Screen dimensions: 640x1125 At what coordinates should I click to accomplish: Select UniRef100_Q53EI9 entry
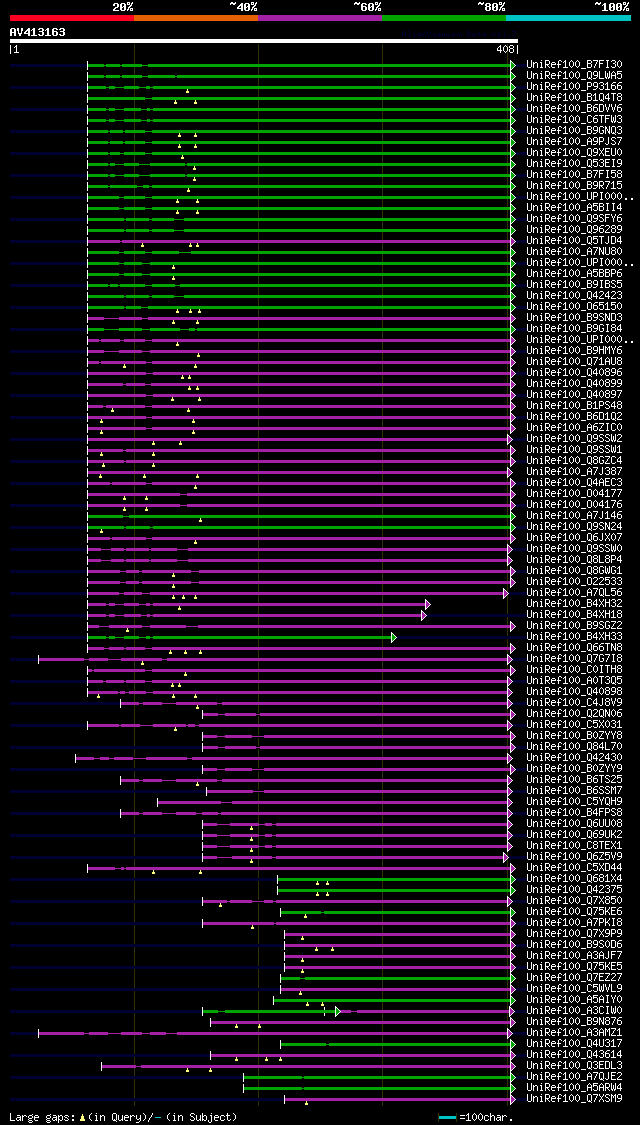coord(574,164)
